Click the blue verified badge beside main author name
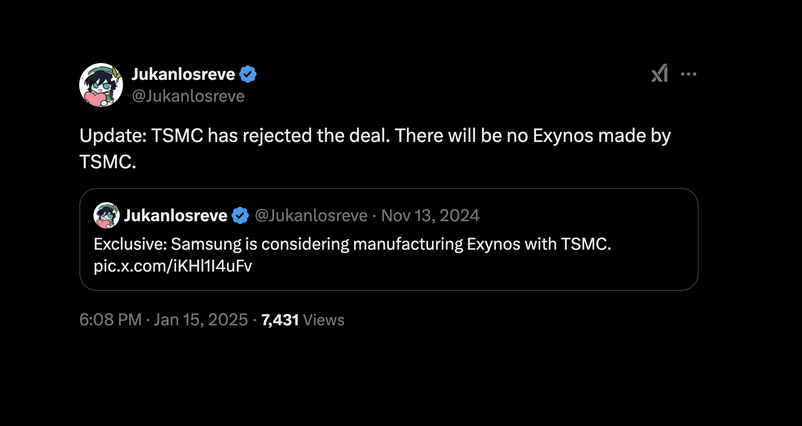 tap(248, 74)
